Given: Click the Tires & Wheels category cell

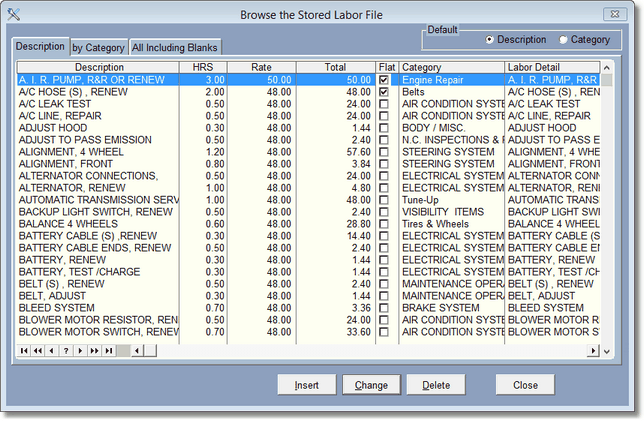Looking at the screenshot, I should (435, 224).
